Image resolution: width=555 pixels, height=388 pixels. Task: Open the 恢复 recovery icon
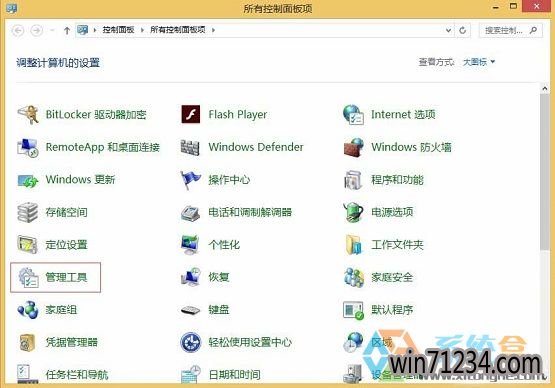coord(190,277)
